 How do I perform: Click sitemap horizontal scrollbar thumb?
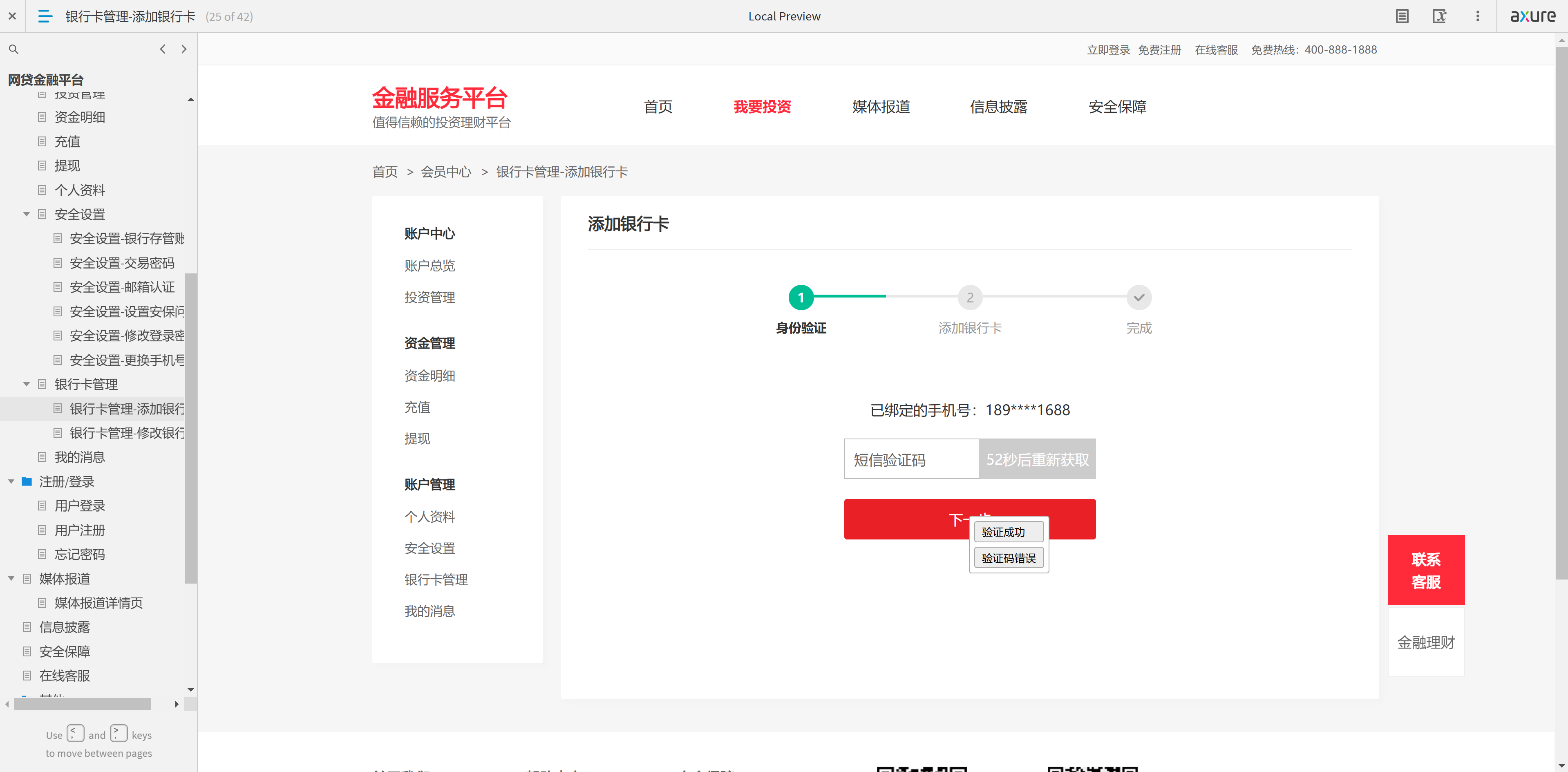[x=82, y=705]
